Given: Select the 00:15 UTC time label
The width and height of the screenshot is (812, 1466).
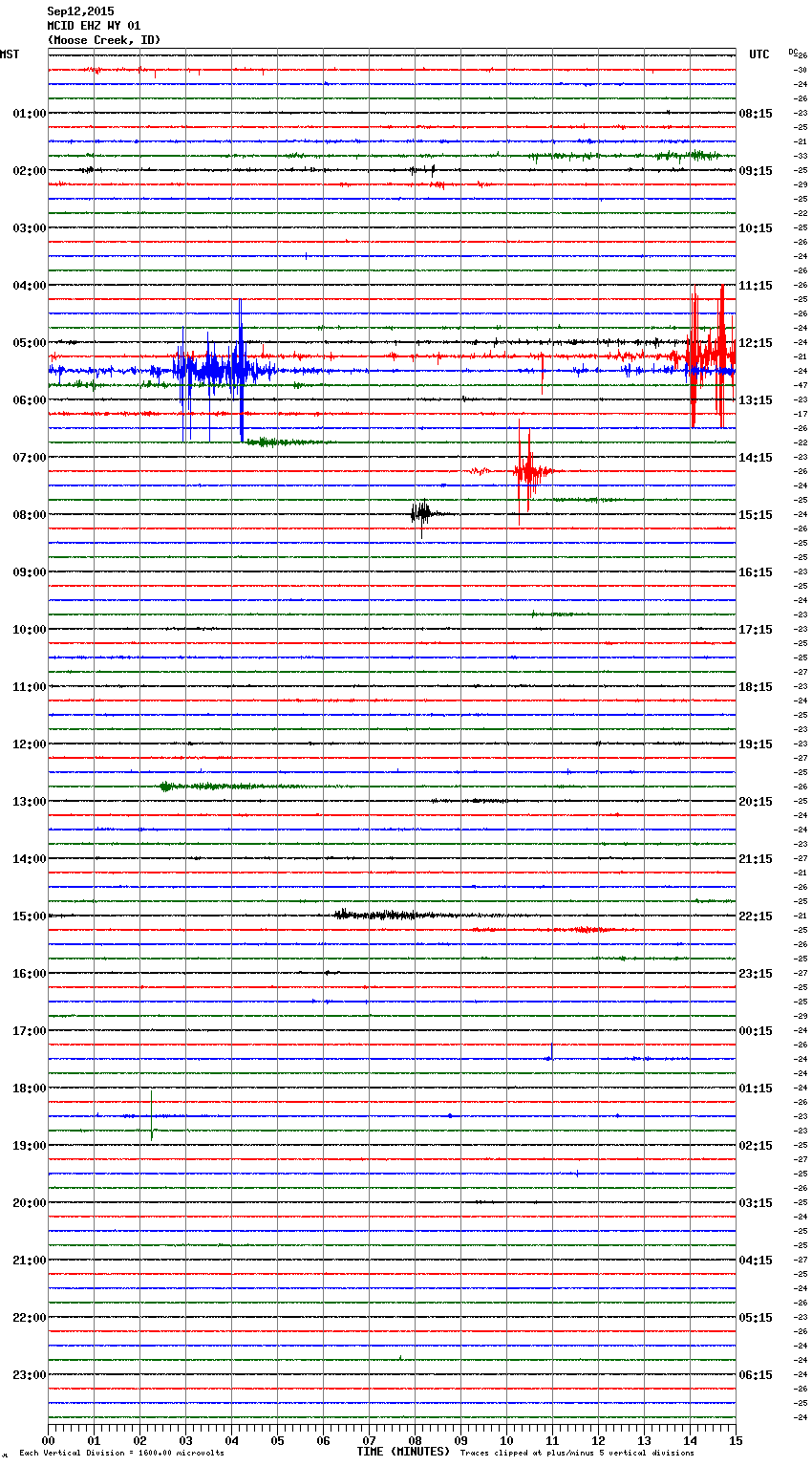Looking at the screenshot, I should pos(756,1031).
